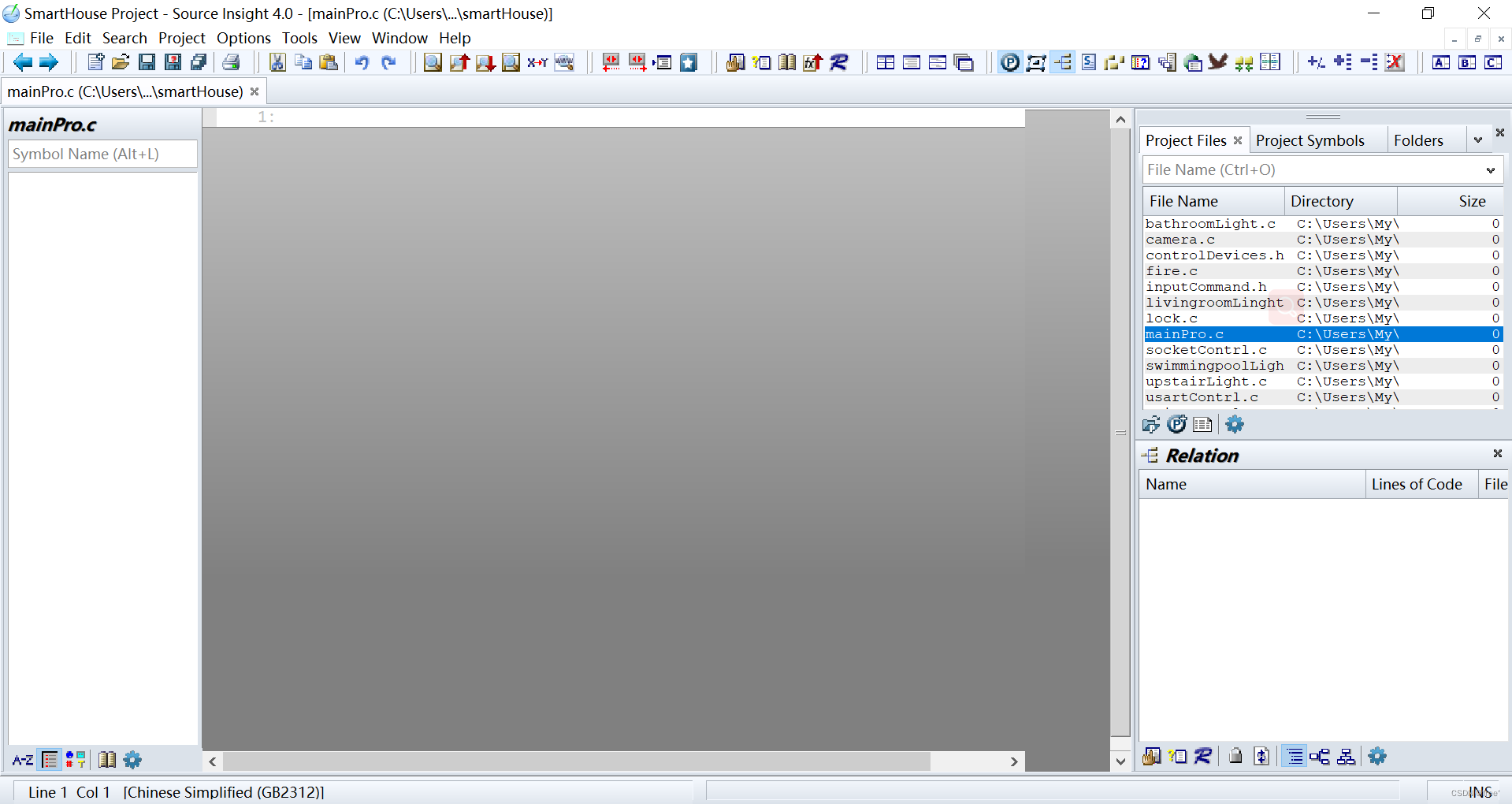This screenshot has width=1512, height=804.
Task: Toggle symbol type filter button in symbol panel
Action: pos(76,760)
